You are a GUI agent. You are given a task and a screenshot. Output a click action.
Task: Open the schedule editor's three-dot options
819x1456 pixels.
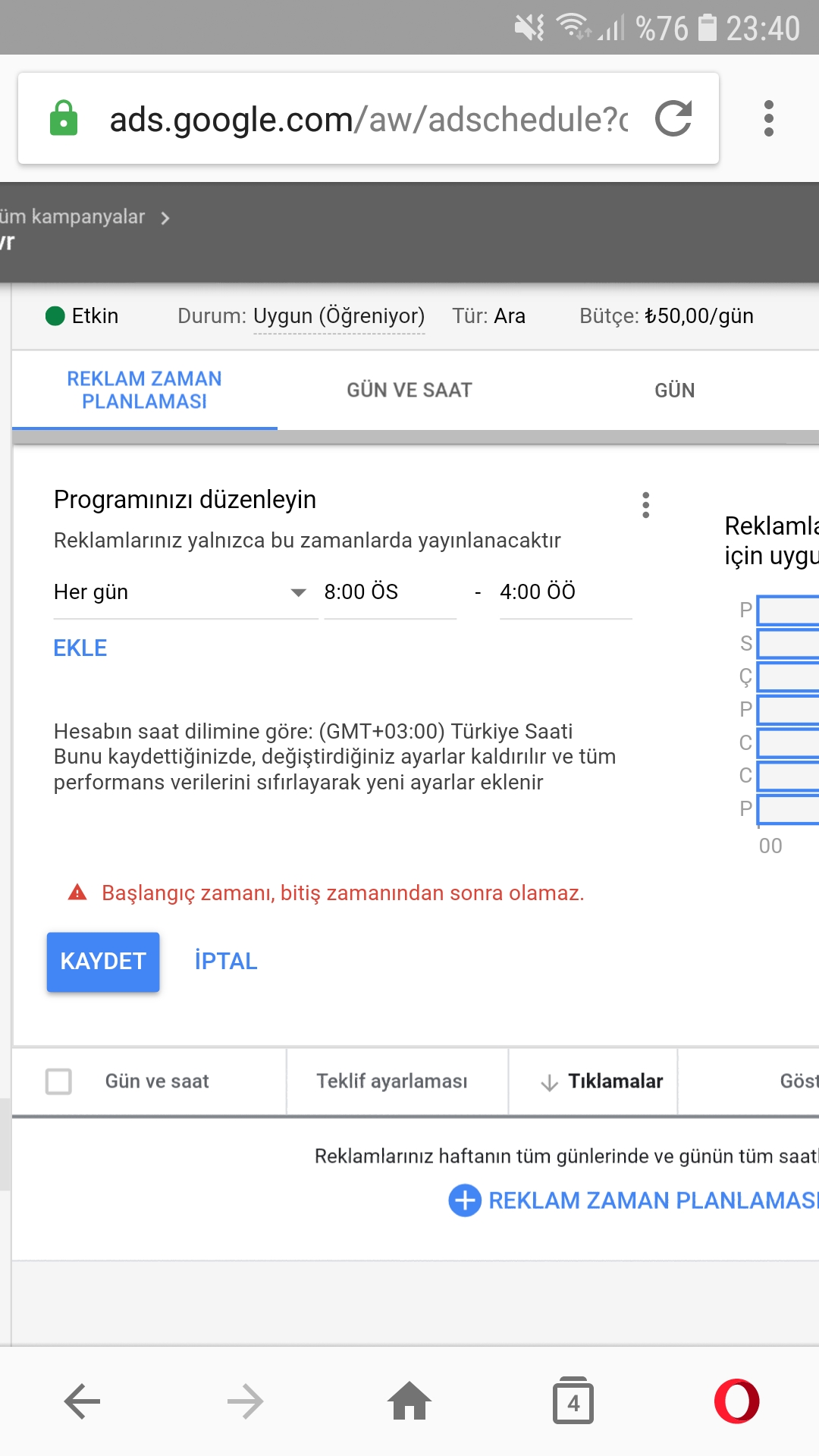(646, 505)
